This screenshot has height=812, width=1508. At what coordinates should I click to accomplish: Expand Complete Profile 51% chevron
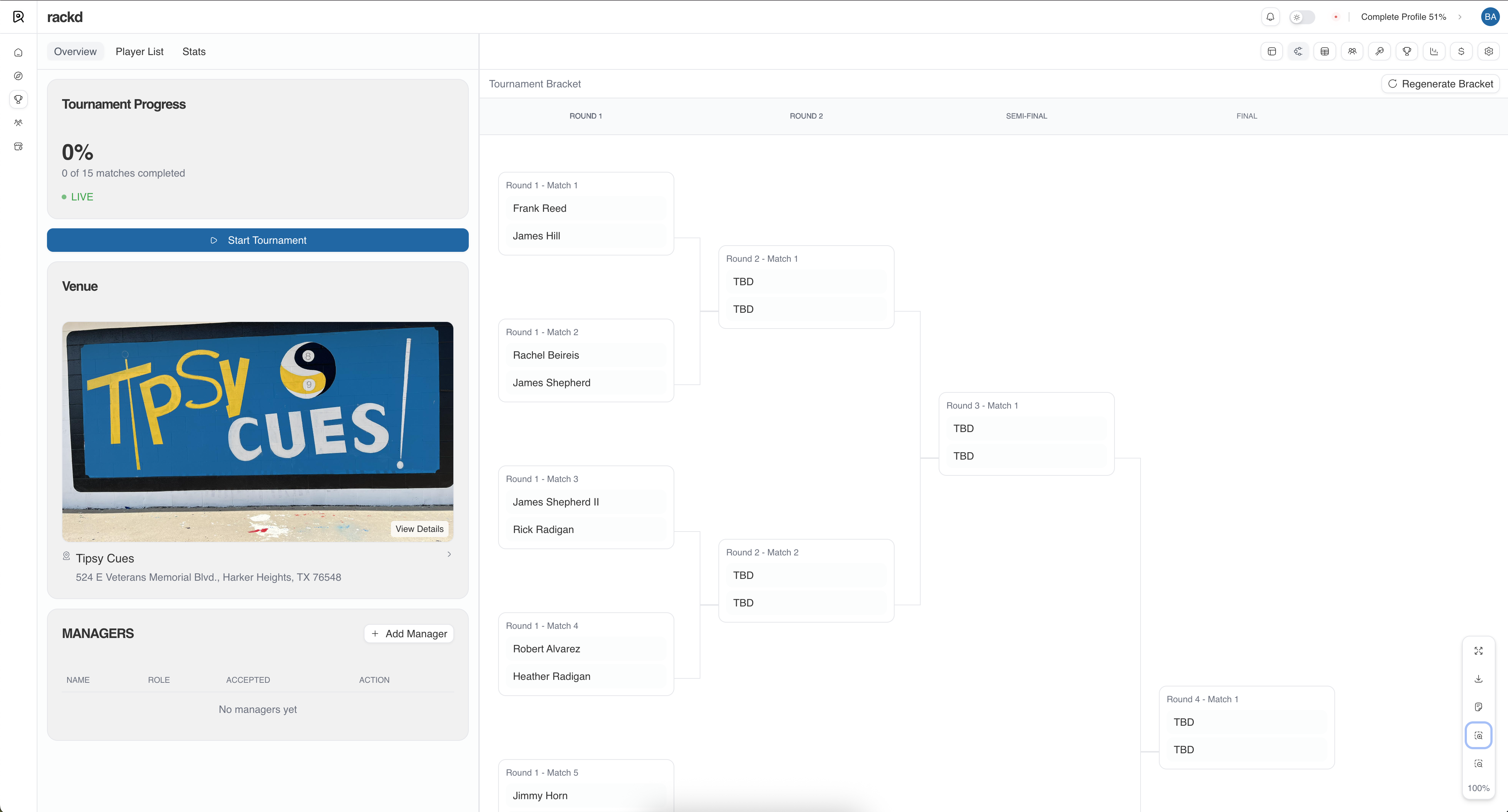click(x=1460, y=17)
